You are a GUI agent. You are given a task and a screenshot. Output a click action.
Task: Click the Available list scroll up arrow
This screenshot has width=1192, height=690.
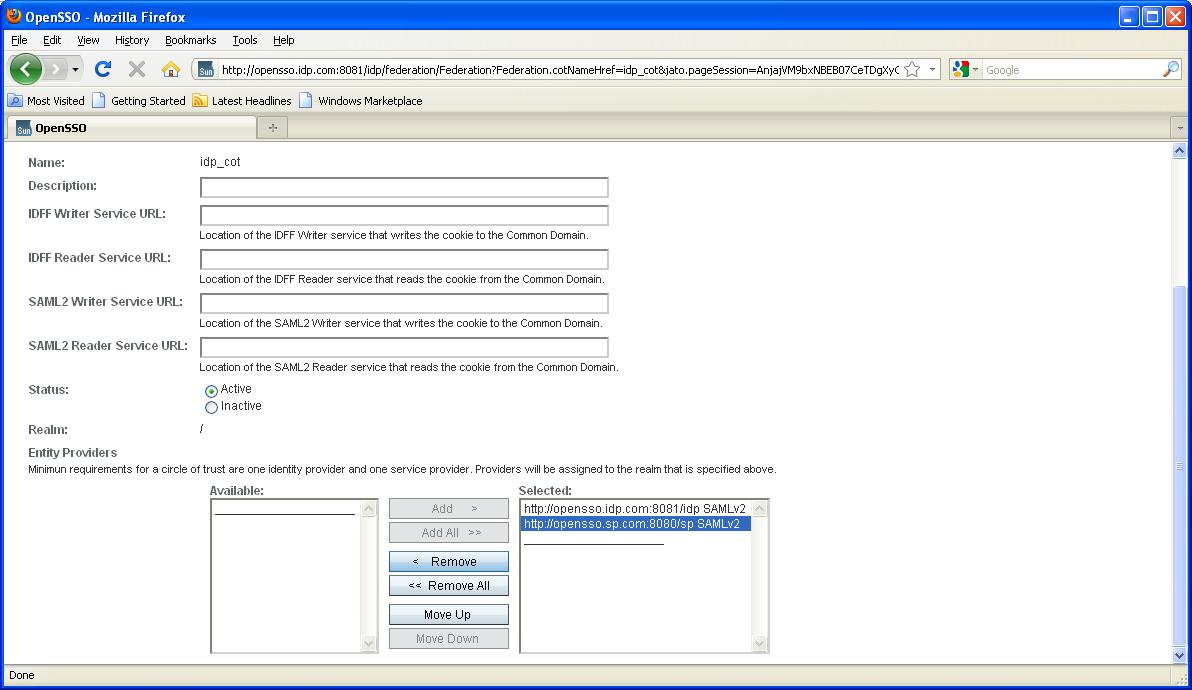click(x=369, y=508)
